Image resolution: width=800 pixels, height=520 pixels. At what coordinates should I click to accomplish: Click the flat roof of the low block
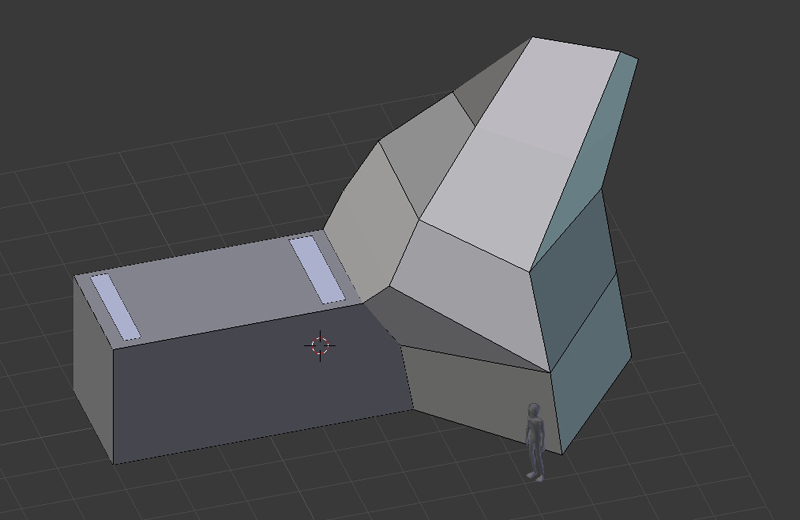coord(210,287)
